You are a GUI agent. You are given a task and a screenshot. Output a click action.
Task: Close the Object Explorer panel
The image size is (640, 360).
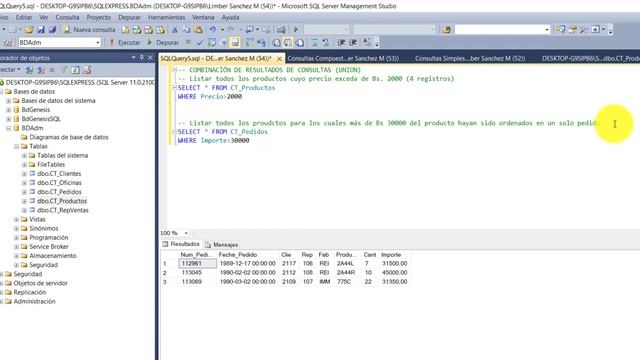point(150,58)
